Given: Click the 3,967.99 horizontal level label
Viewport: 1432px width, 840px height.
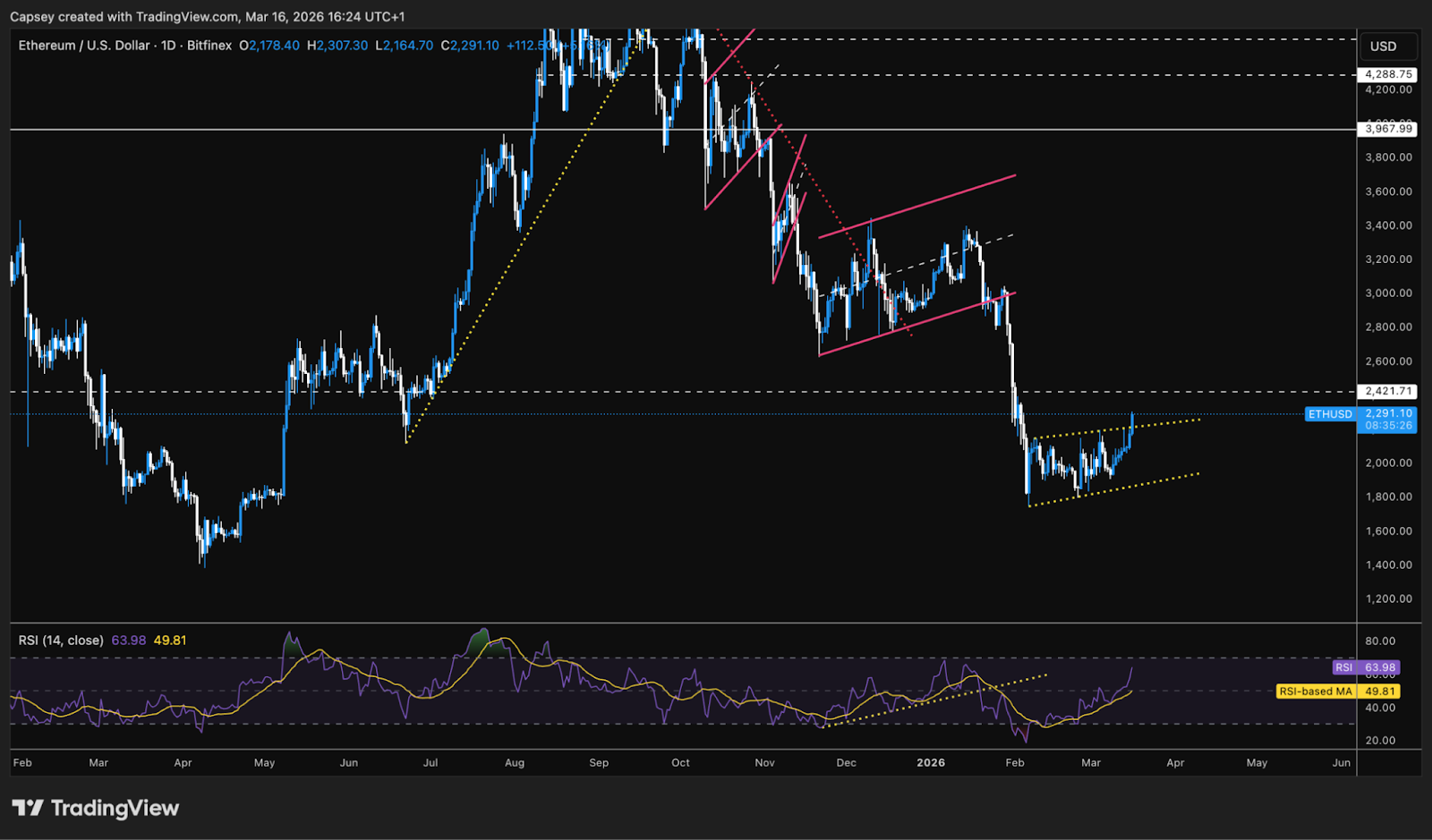Looking at the screenshot, I should [x=1387, y=130].
